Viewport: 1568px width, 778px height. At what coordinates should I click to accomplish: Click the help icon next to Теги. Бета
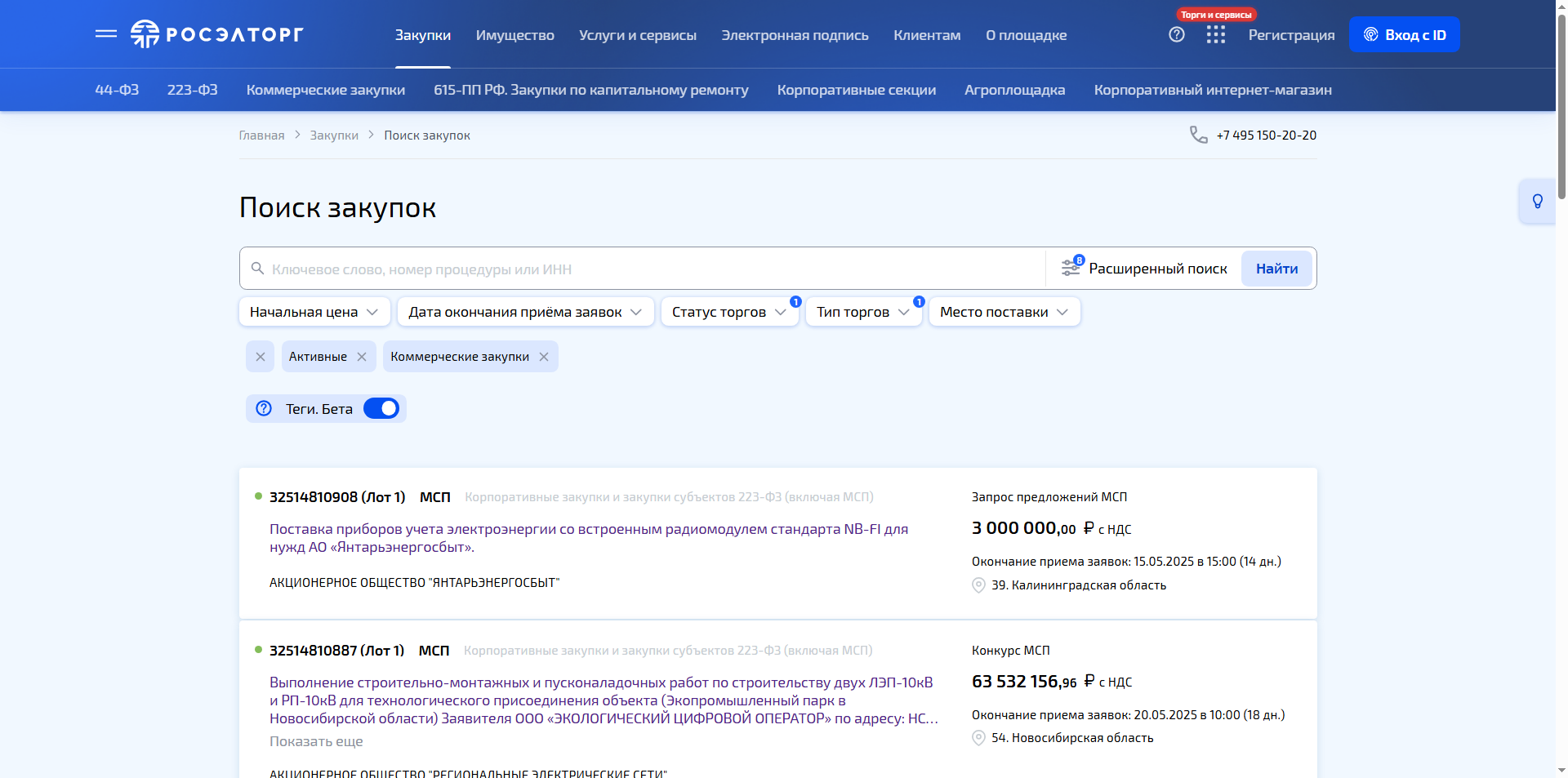coord(264,408)
